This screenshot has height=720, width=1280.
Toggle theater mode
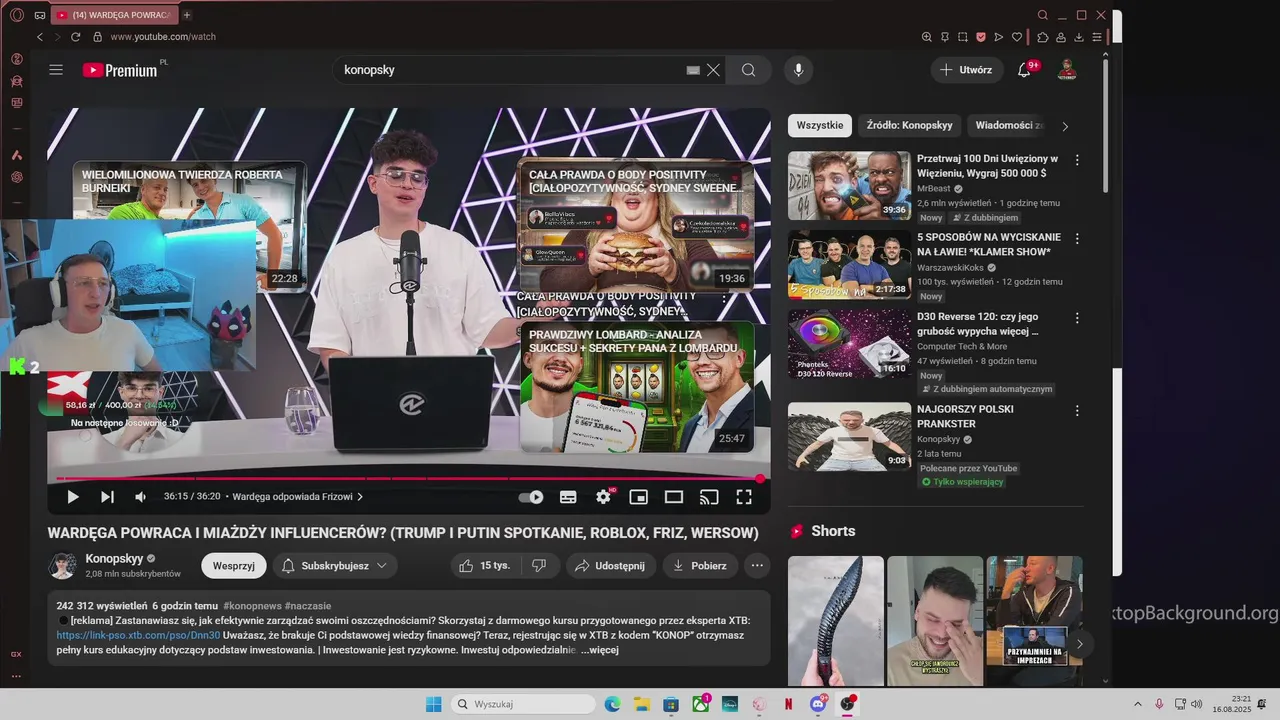click(674, 497)
